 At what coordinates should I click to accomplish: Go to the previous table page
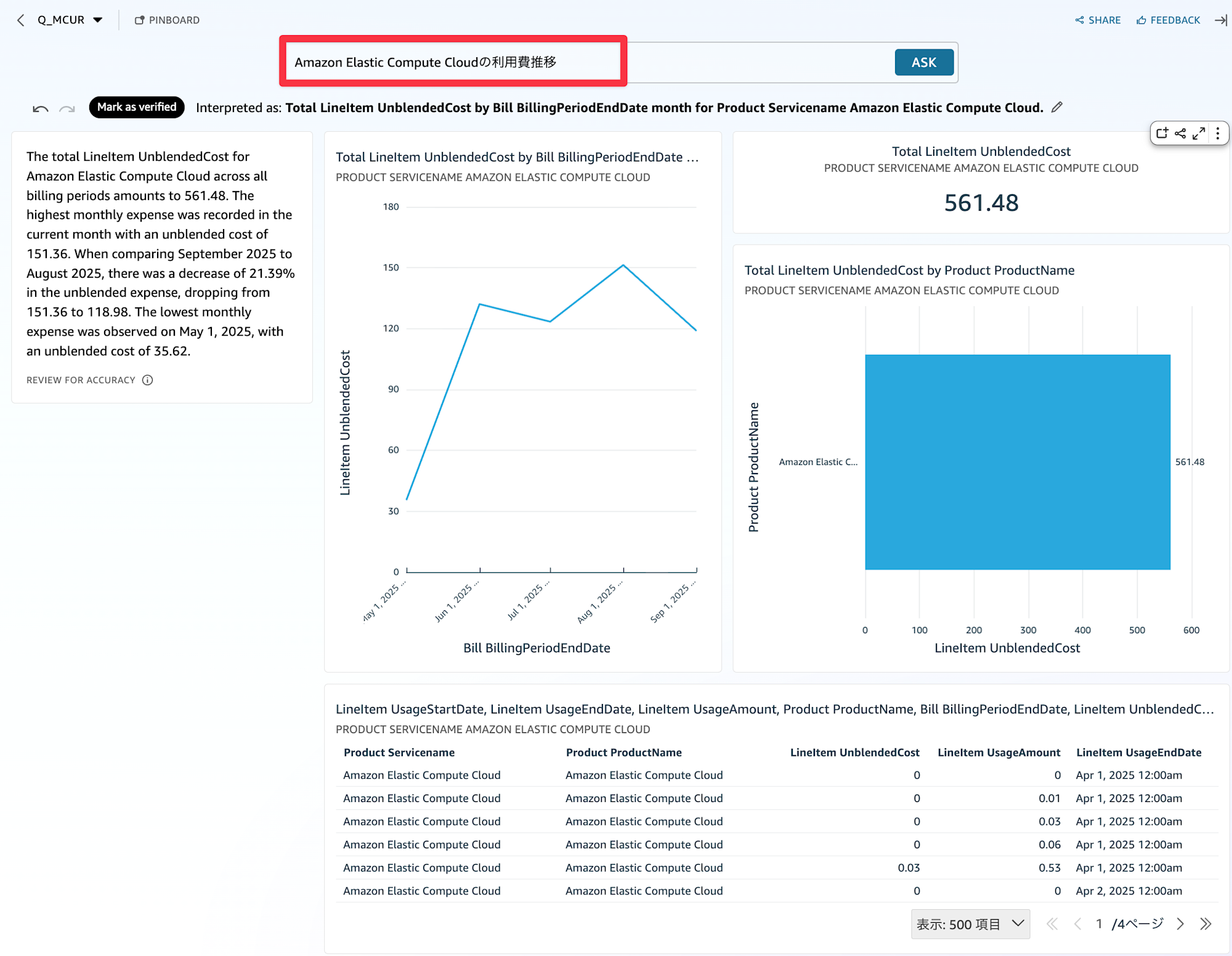(x=1077, y=924)
